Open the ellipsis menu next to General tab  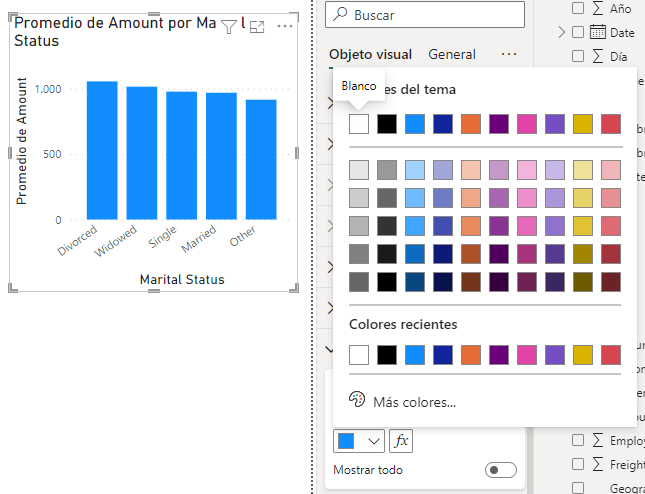[509, 55]
